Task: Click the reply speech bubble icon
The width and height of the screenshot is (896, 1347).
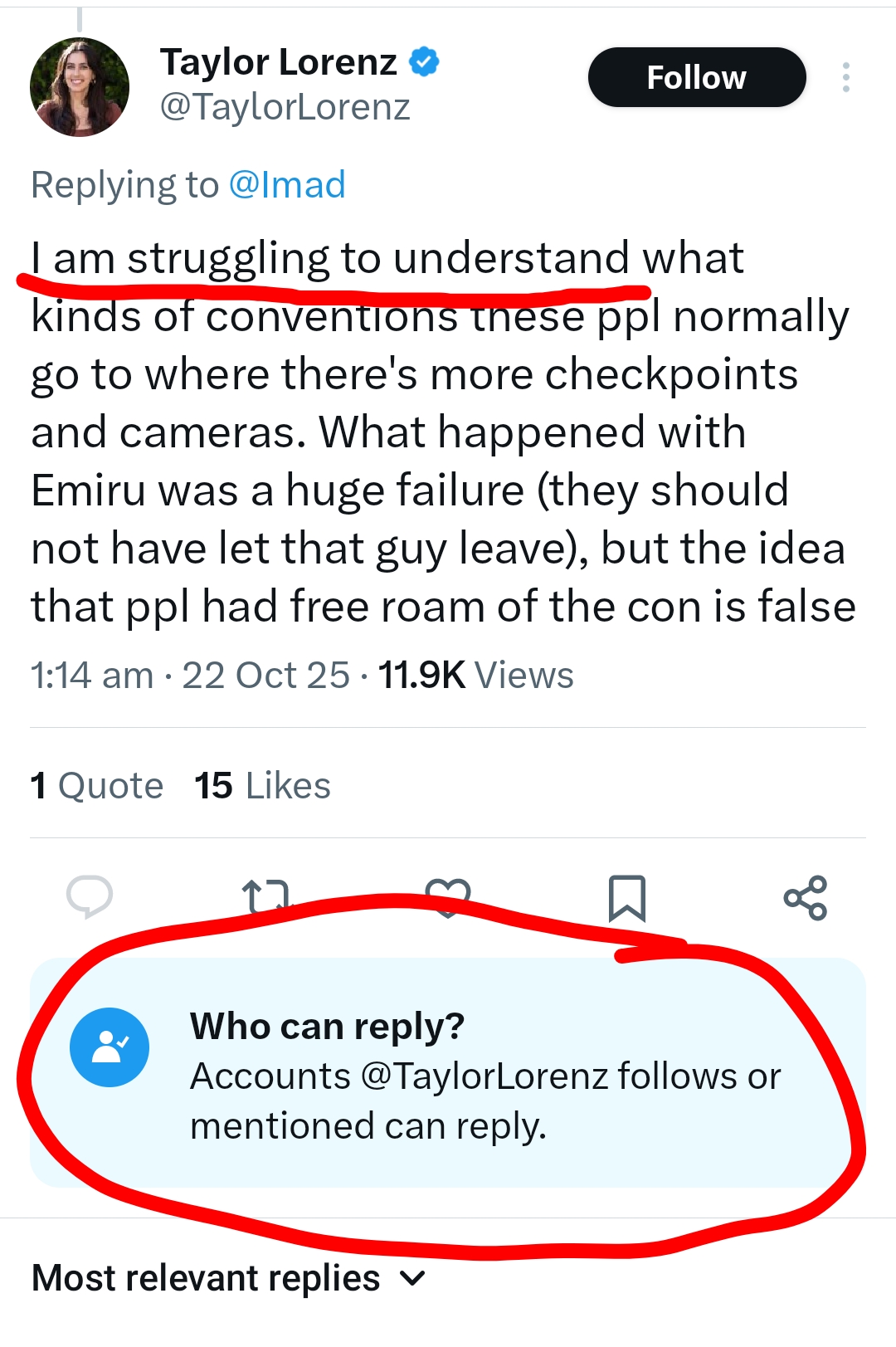Action: point(90,897)
